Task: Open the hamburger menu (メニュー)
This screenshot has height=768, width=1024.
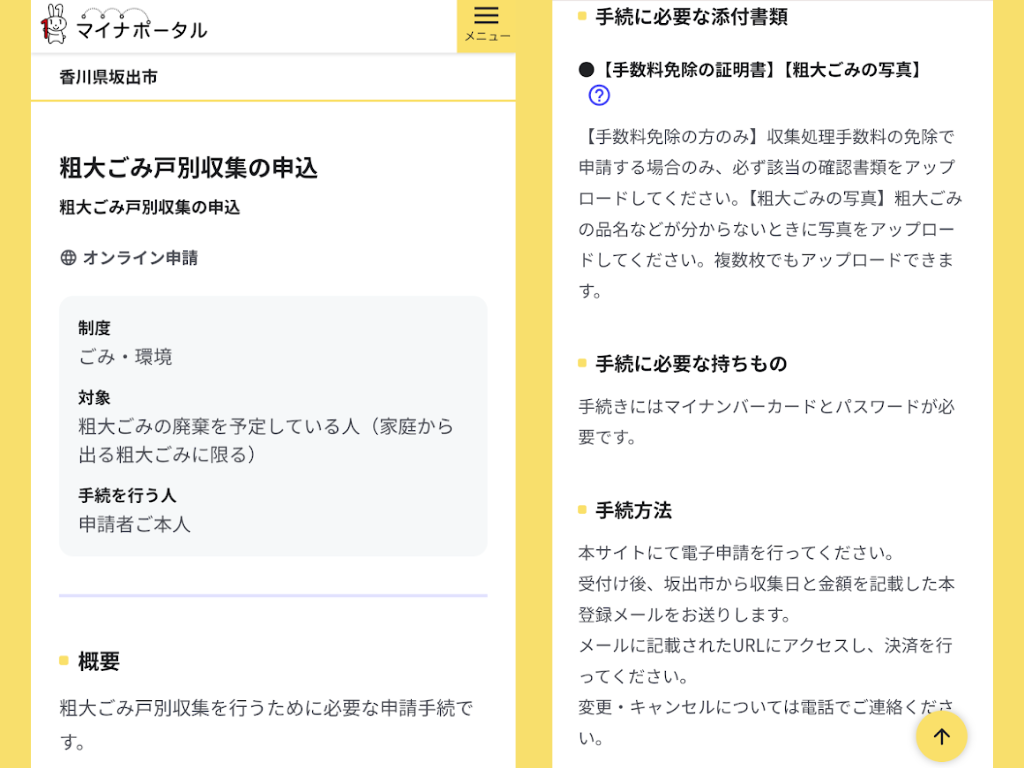Action: pos(486,24)
